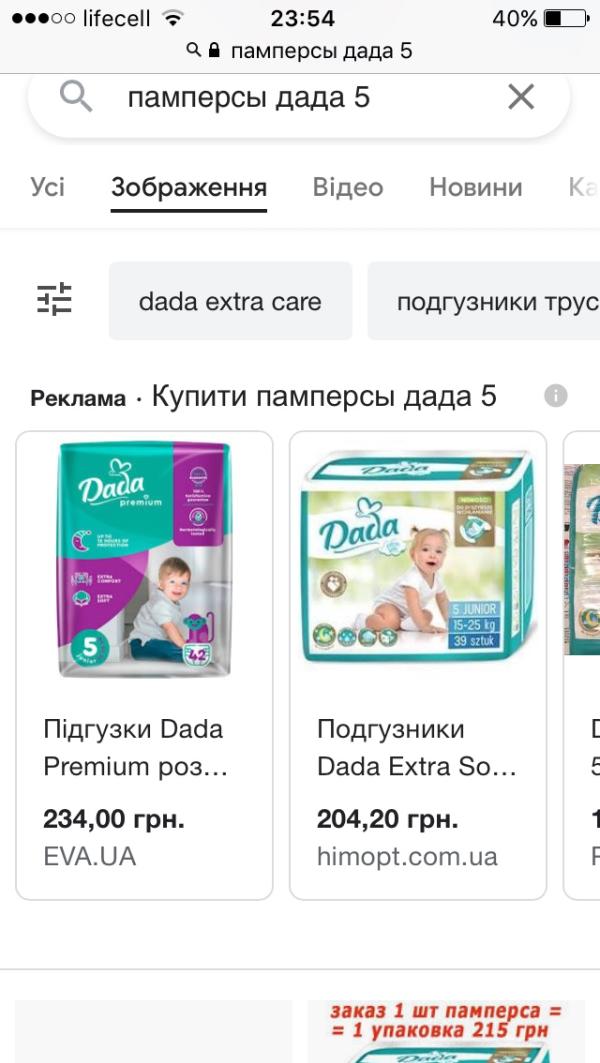Tap the Wi-Fi status icon
600x1063 pixels.
pos(174,18)
